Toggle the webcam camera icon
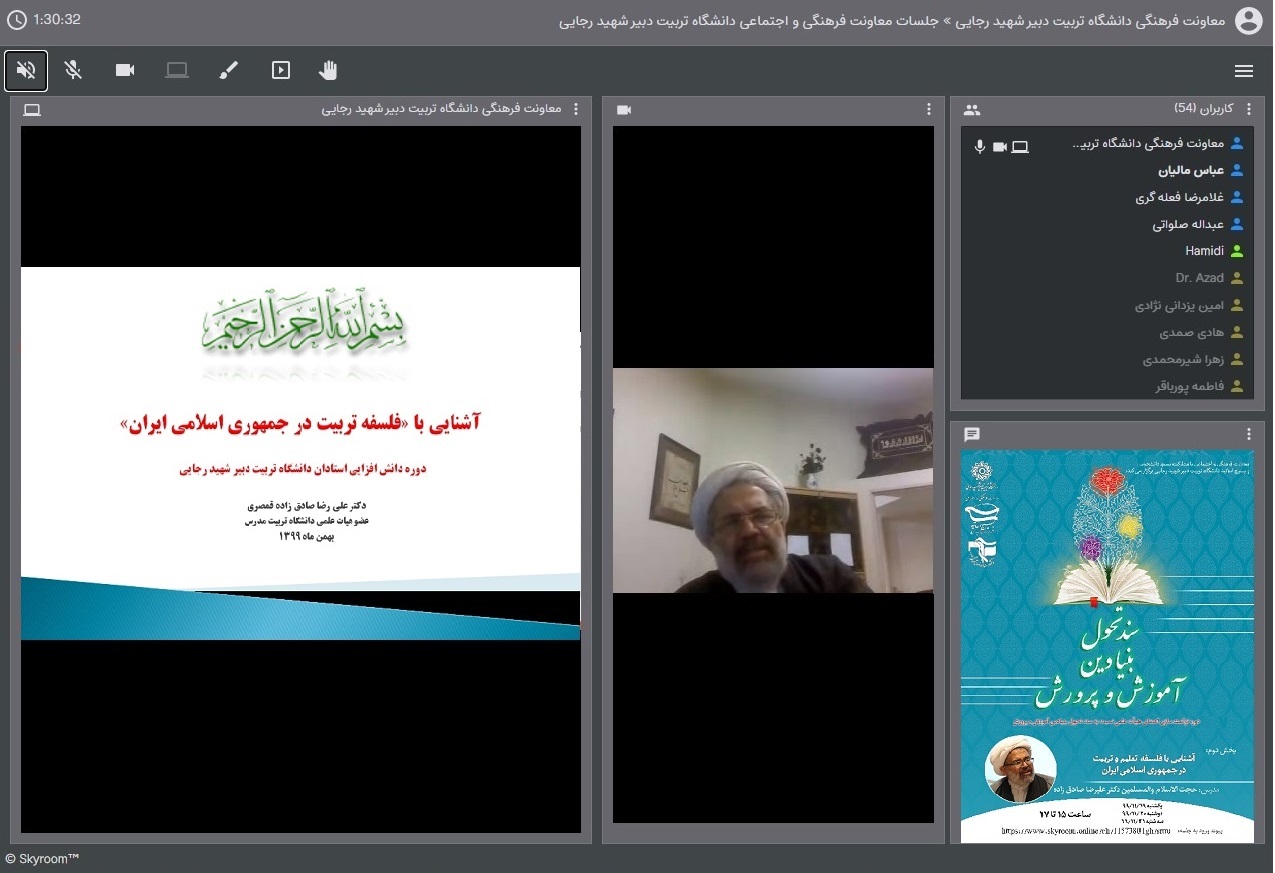 [x=125, y=70]
